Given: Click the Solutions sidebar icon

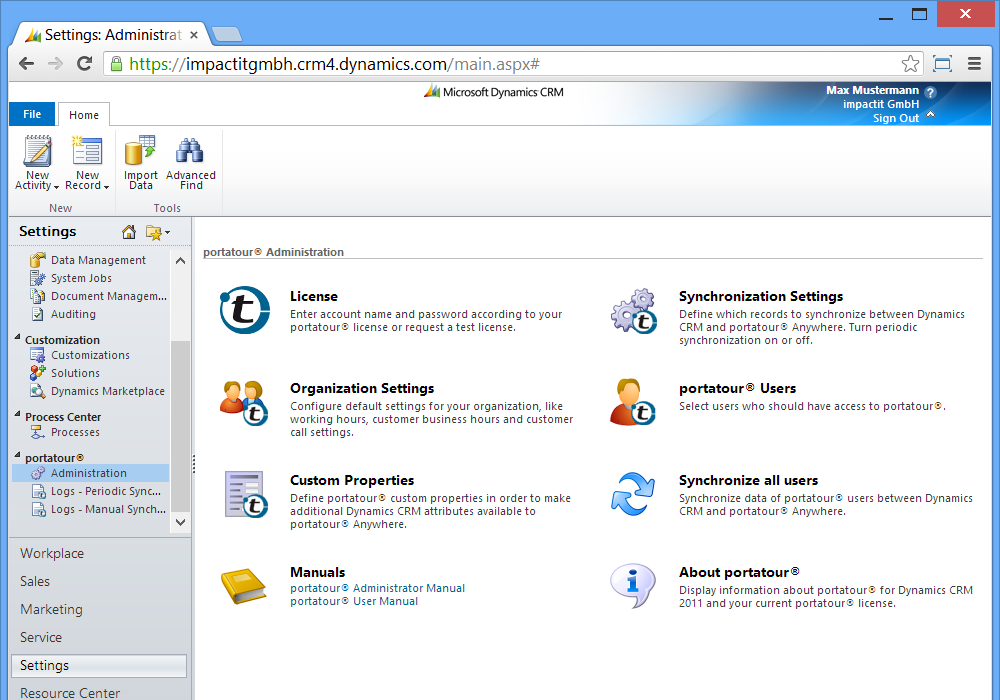Looking at the screenshot, I should click(x=38, y=373).
